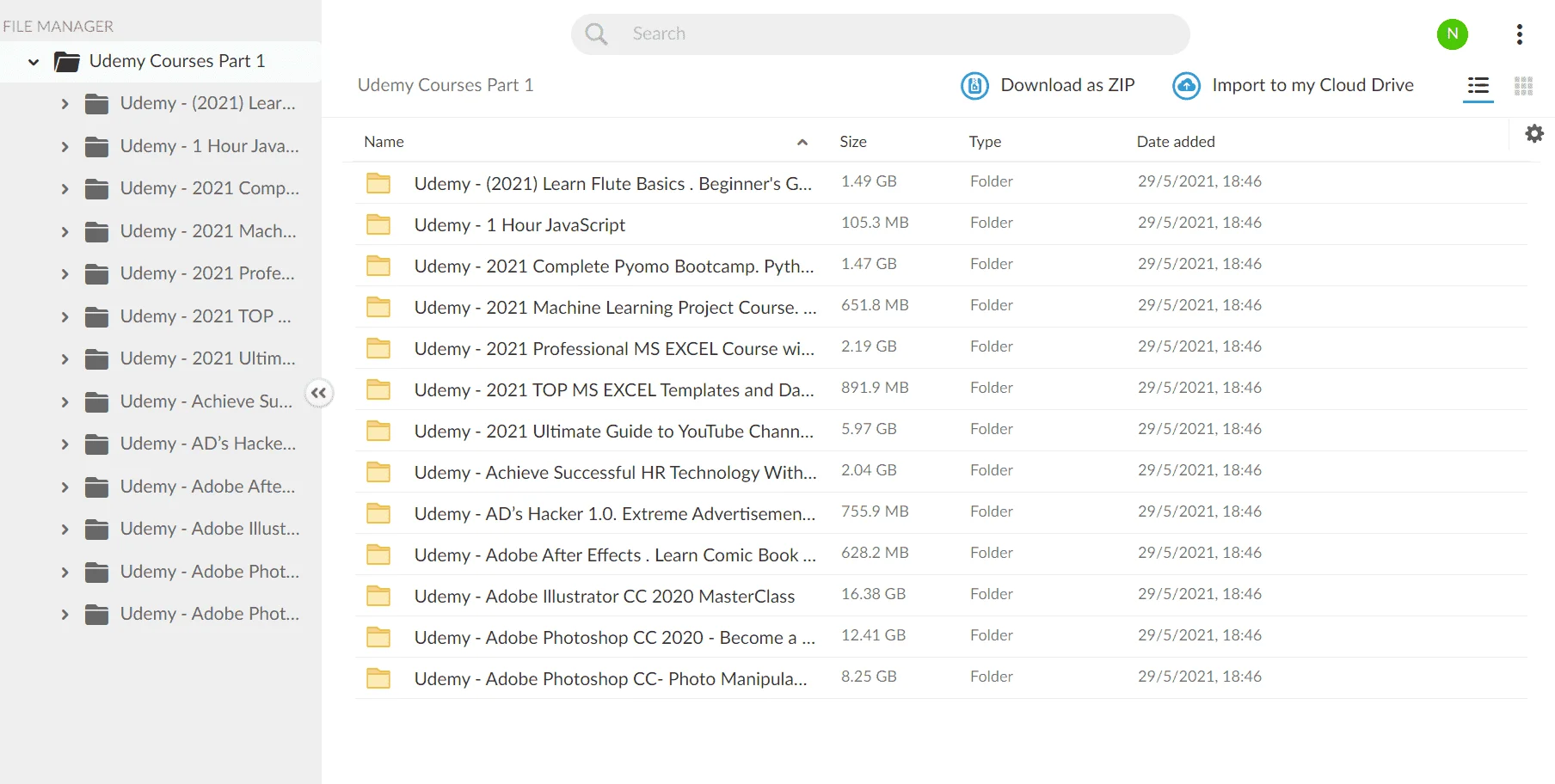Click the Download as ZIP icon
1555x784 pixels.
[x=974, y=86]
